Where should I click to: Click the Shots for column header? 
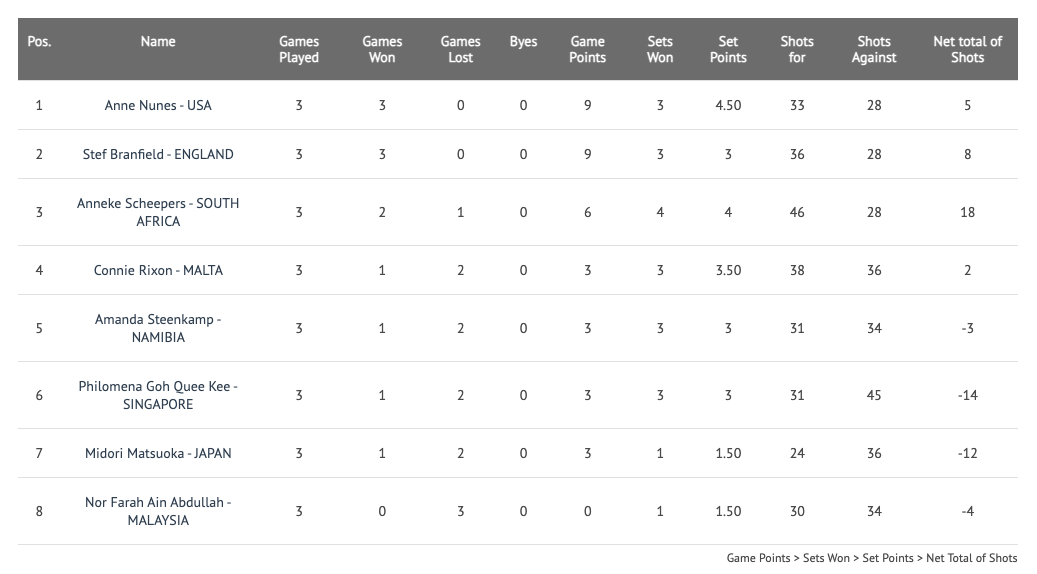797,50
